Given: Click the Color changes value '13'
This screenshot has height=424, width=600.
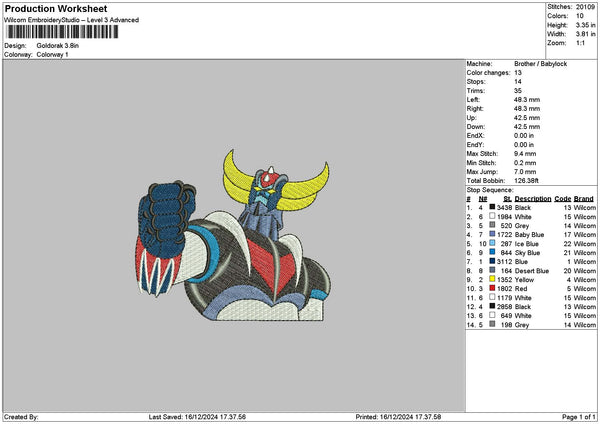Looking at the screenshot, I should [x=518, y=73].
